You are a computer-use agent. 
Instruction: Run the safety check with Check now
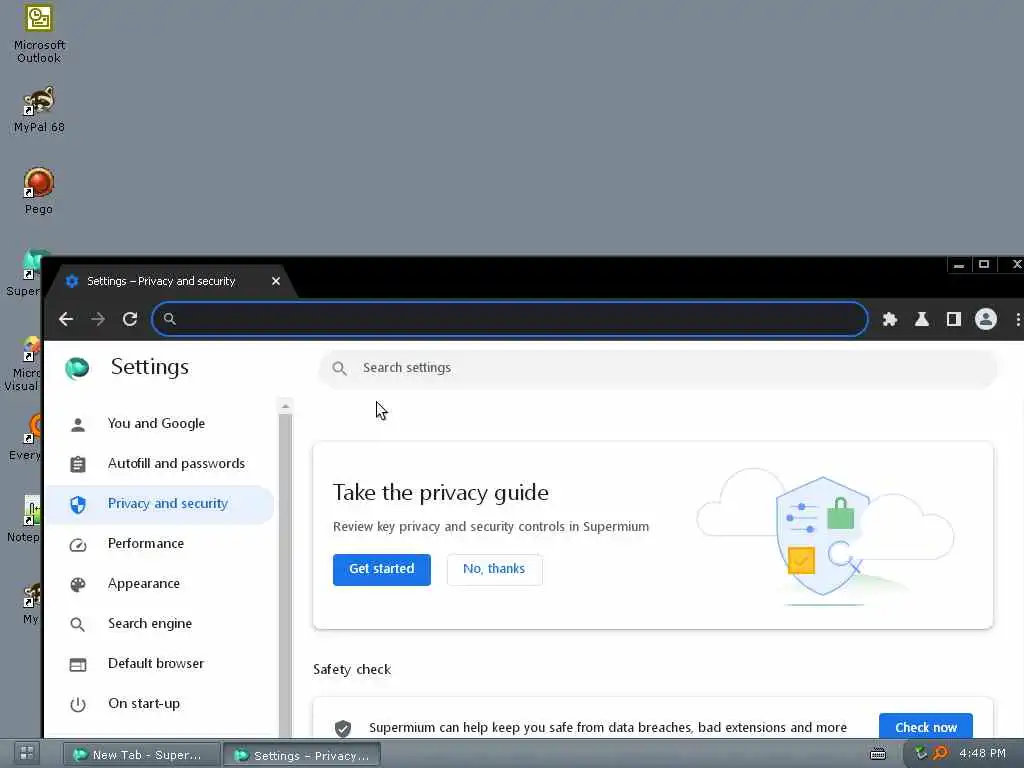pyautogui.click(x=925, y=728)
